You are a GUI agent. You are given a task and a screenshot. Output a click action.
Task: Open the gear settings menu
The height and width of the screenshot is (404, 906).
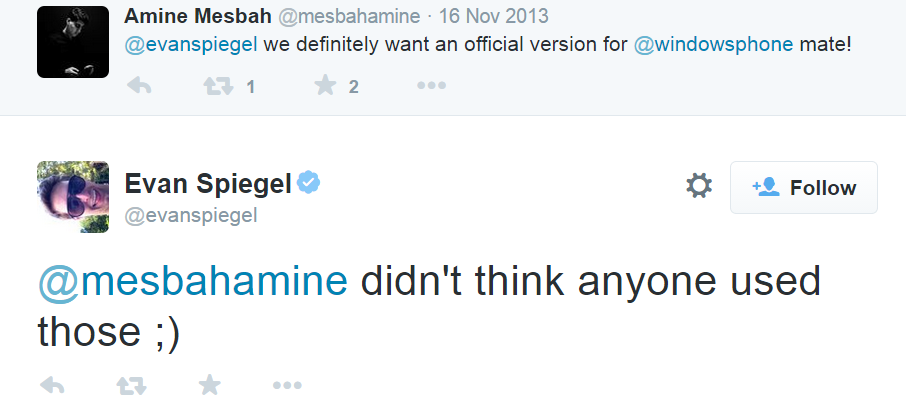click(699, 187)
